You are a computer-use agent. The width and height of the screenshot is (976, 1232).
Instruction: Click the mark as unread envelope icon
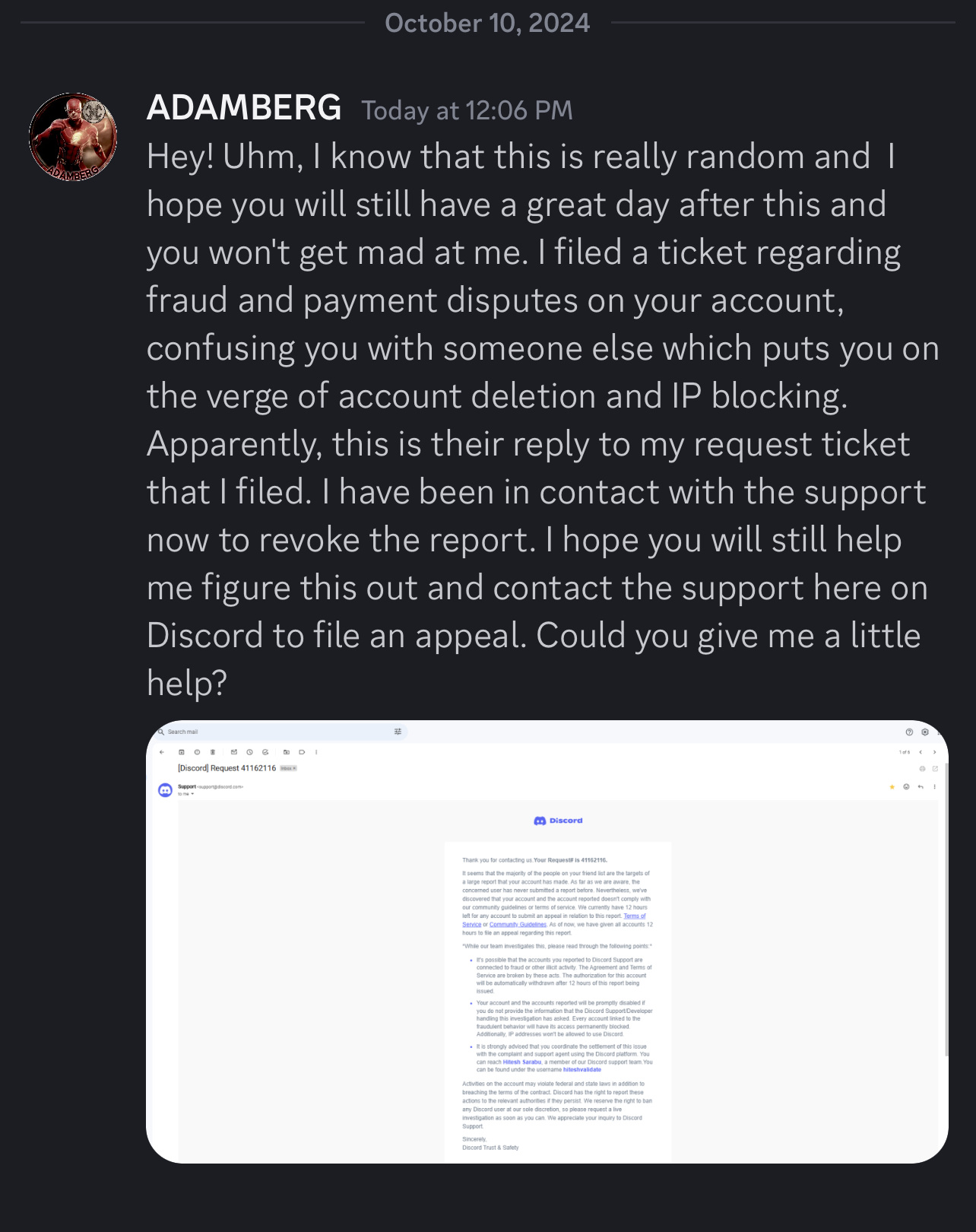coord(234,752)
